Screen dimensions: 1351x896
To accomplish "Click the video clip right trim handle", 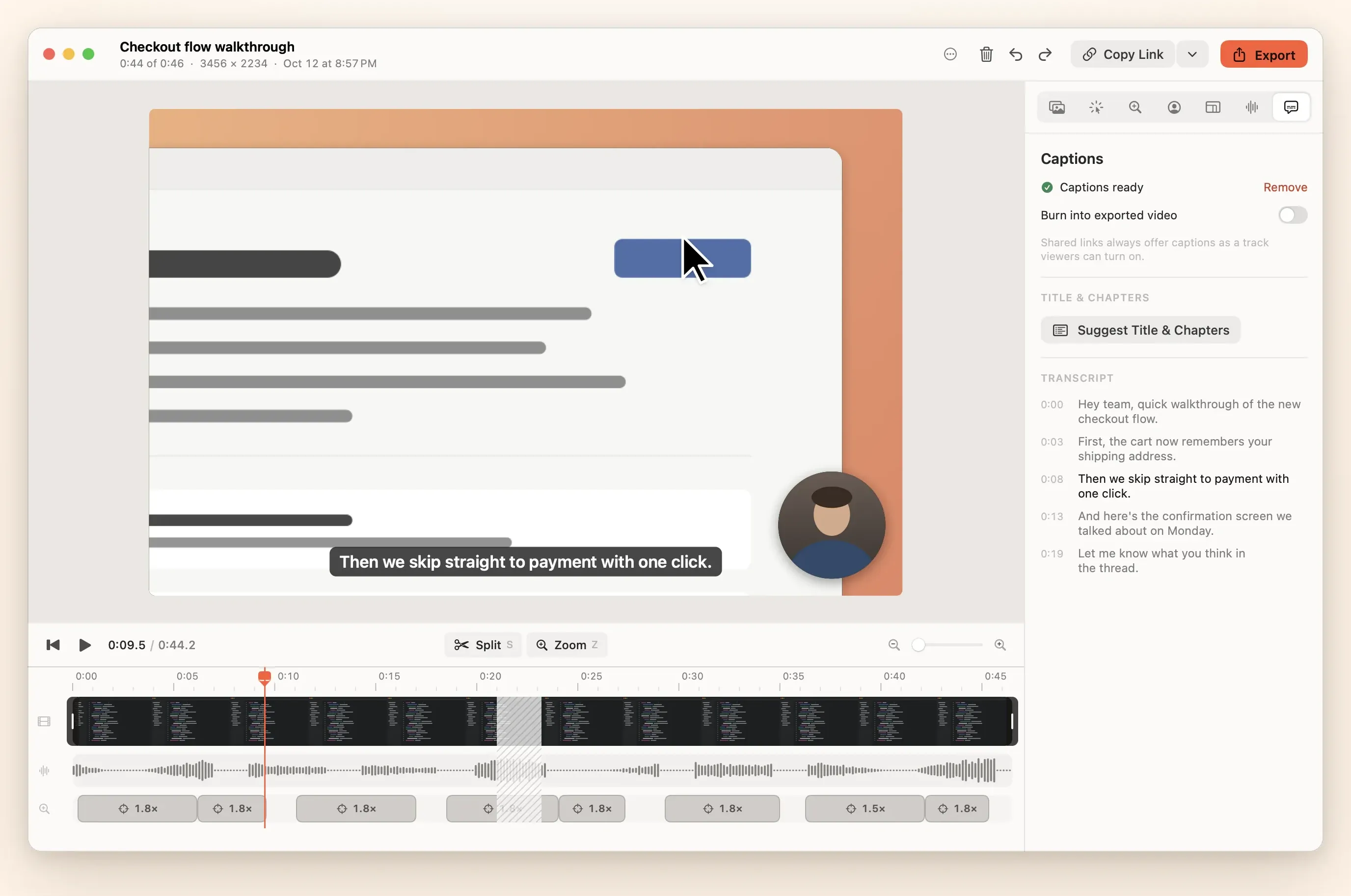I will [1012, 721].
